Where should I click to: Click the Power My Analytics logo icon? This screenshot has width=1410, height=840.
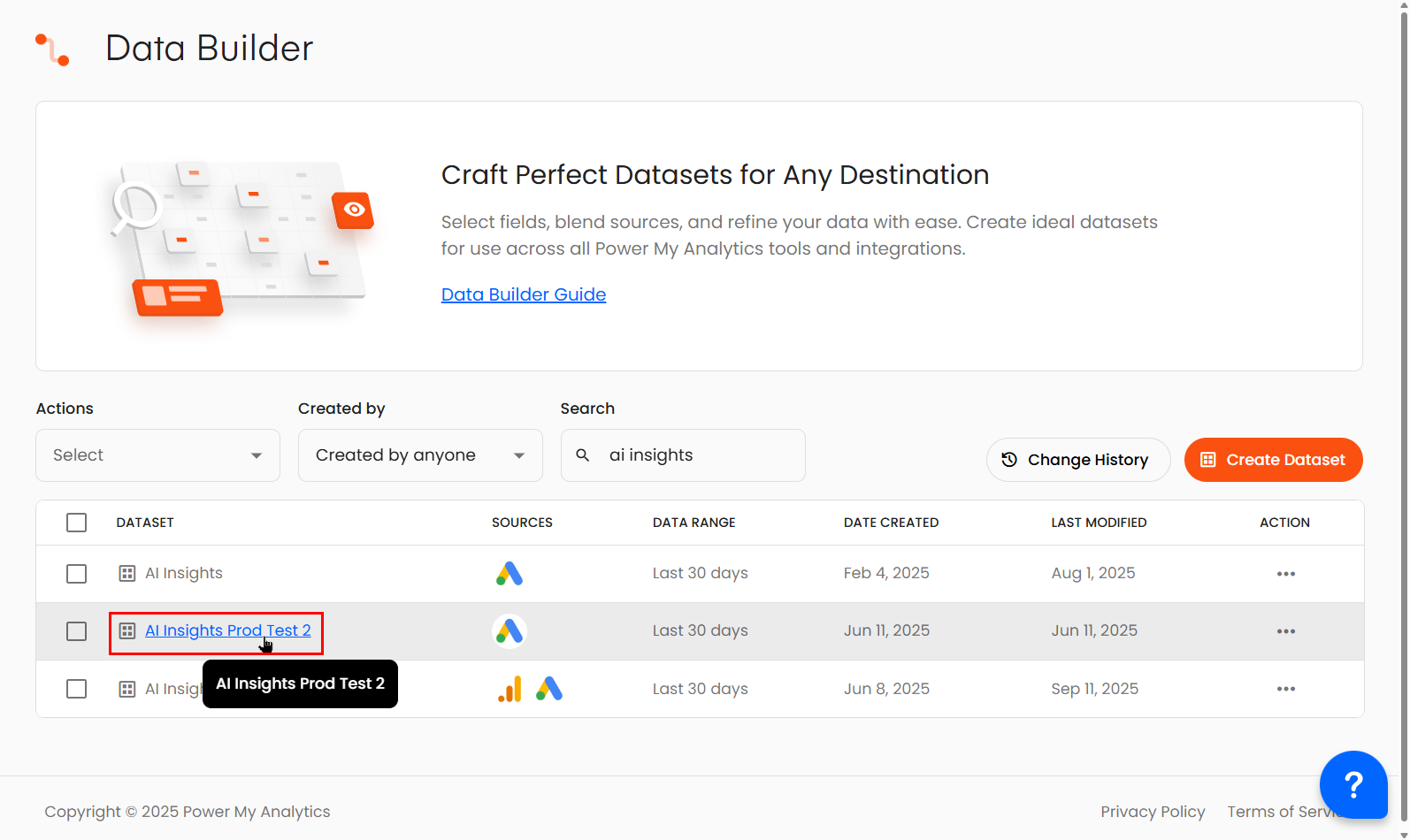click(x=52, y=50)
